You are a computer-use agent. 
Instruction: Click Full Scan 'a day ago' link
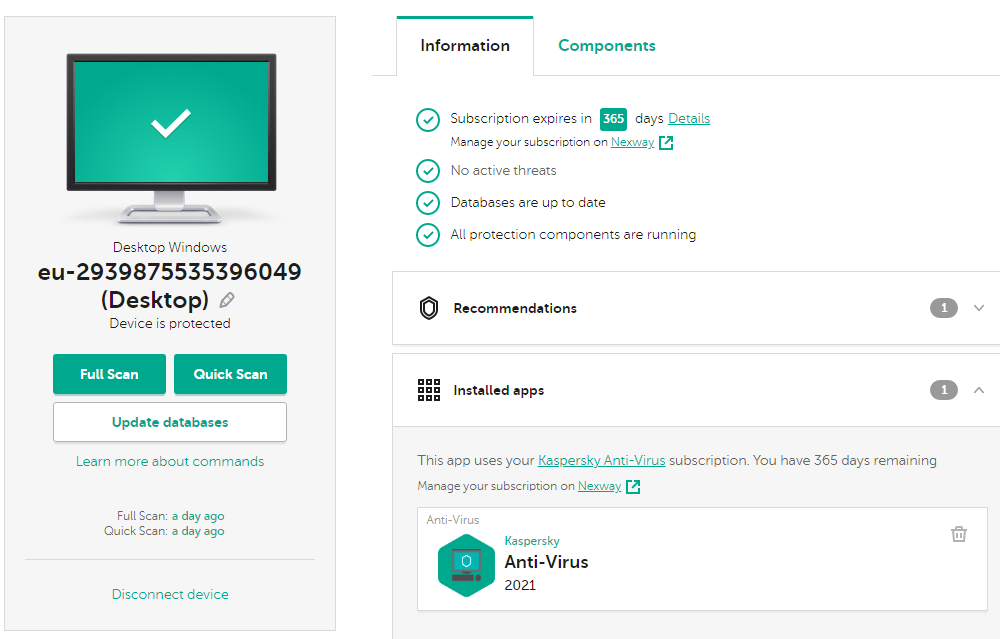tap(198, 516)
